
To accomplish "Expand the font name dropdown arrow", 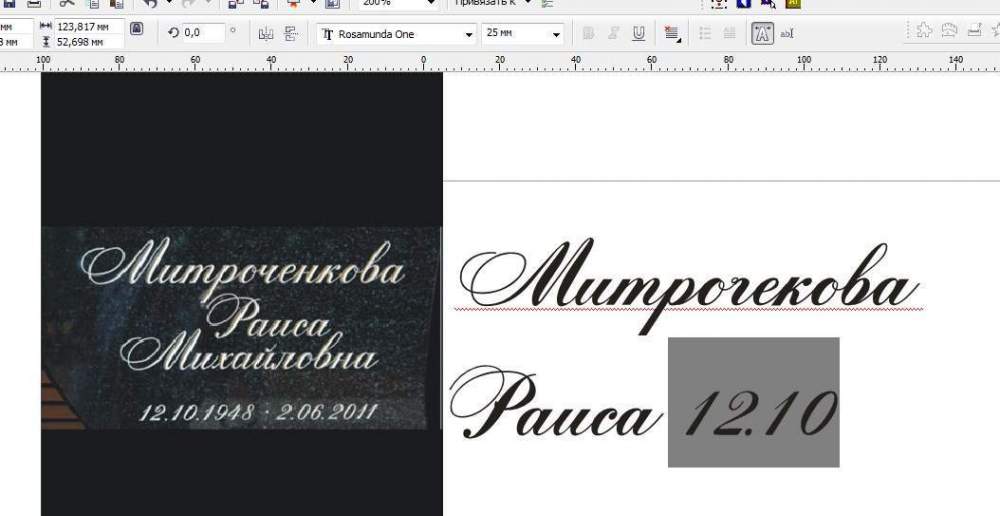I will point(469,34).
